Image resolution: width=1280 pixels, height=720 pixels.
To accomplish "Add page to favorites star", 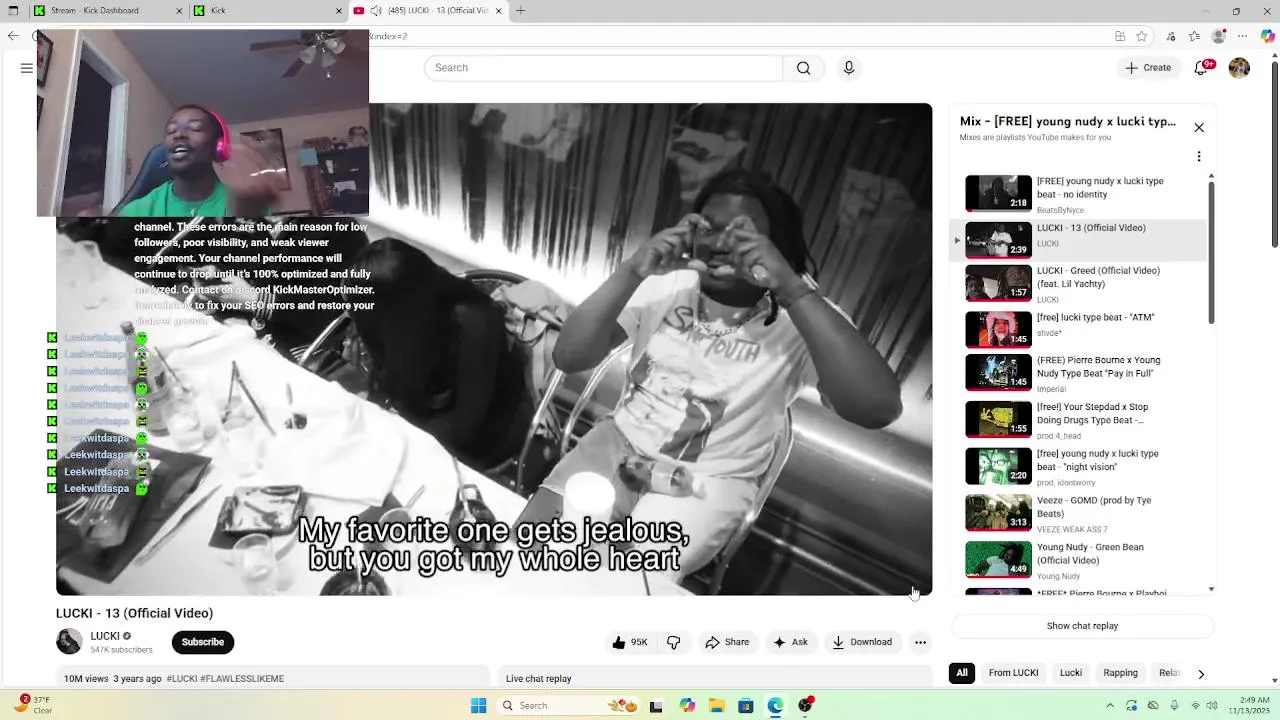I will [1142, 36].
